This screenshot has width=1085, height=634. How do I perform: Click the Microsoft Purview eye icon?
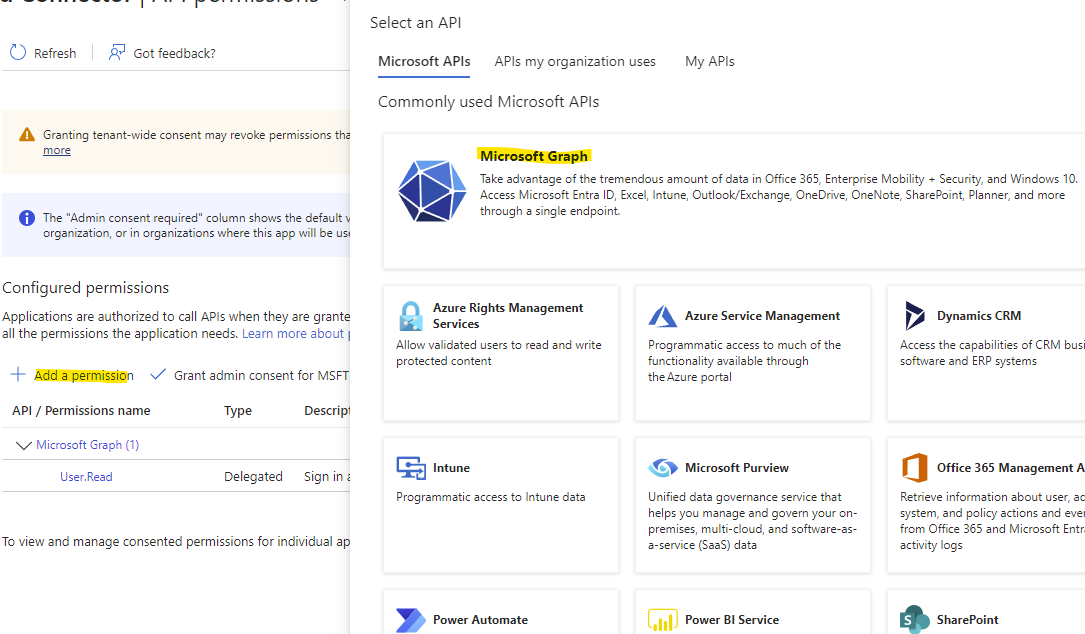click(x=663, y=468)
